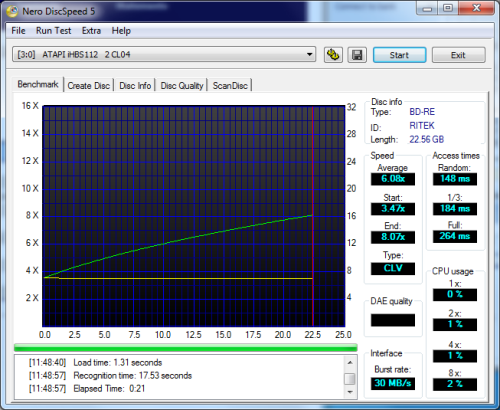Click the Exit button
This screenshot has width=500, height=410.
[x=458, y=55]
